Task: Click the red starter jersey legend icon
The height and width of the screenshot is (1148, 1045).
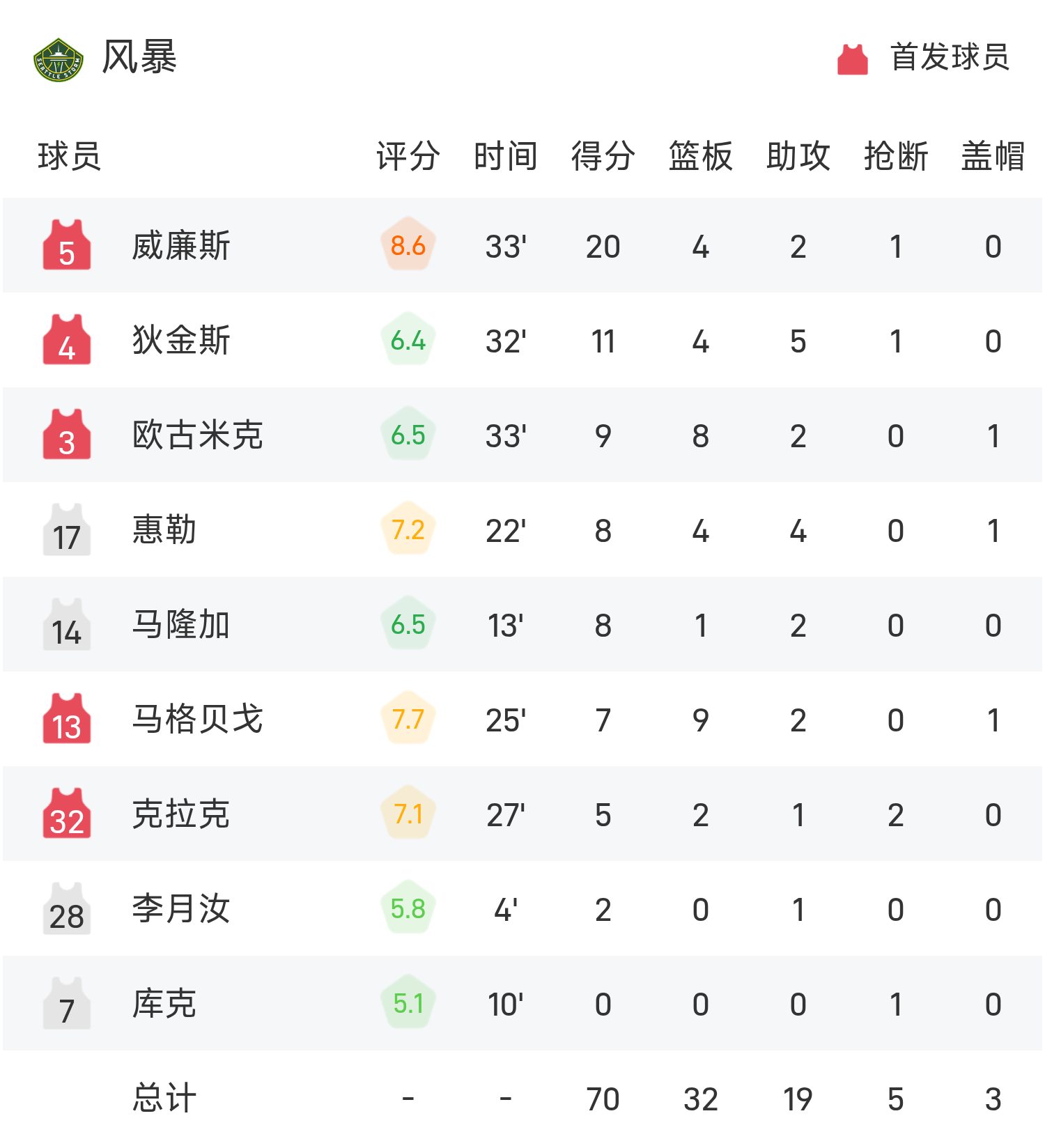Action: pyautogui.click(x=852, y=59)
